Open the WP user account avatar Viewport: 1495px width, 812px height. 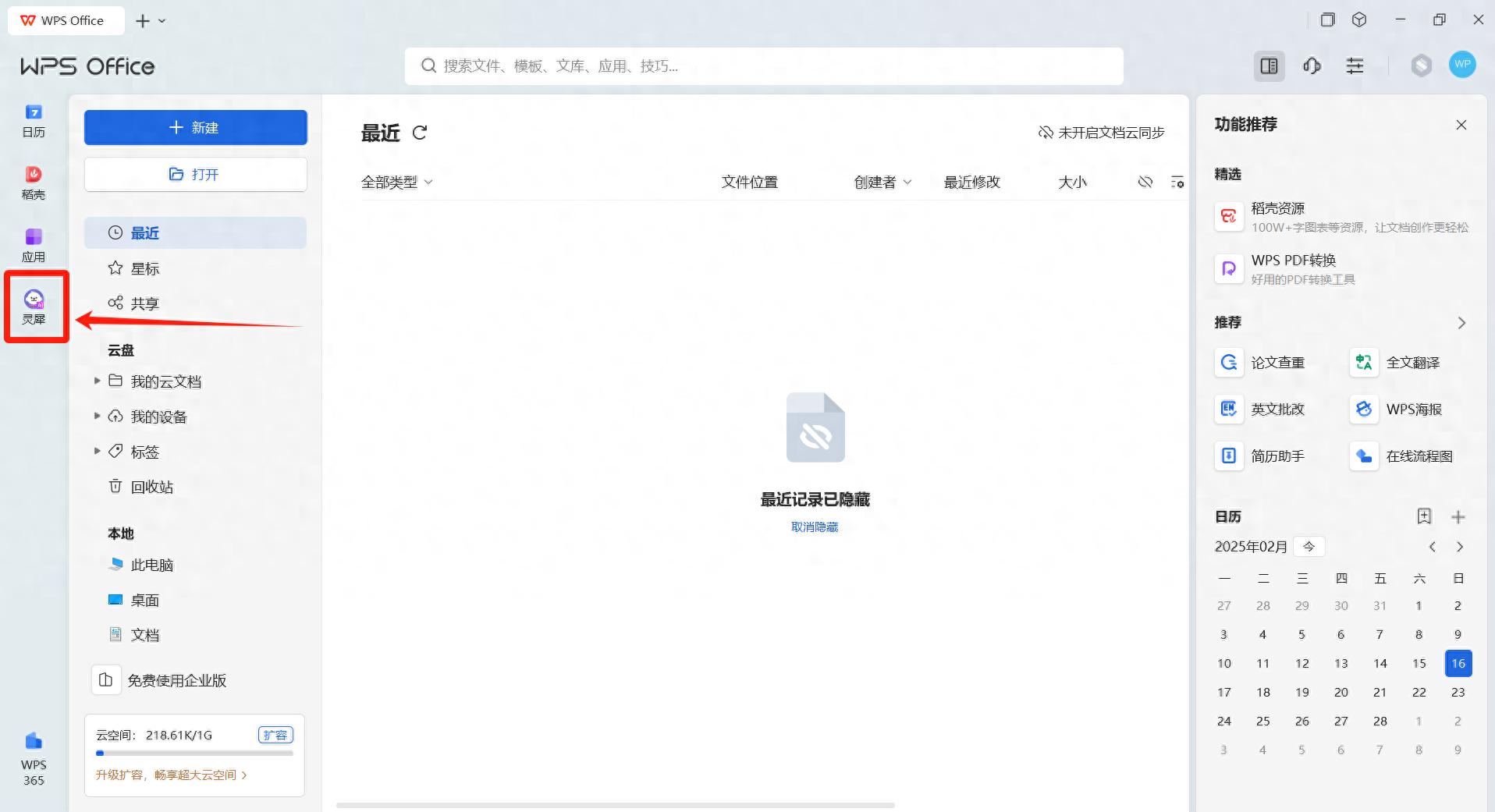1462,65
